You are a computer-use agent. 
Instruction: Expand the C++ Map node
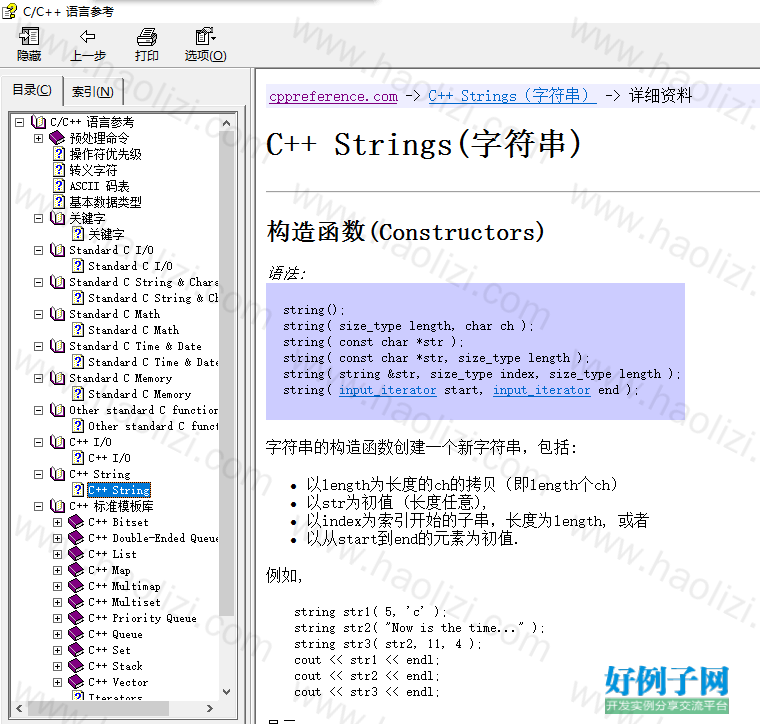click(x=58, y=570)
